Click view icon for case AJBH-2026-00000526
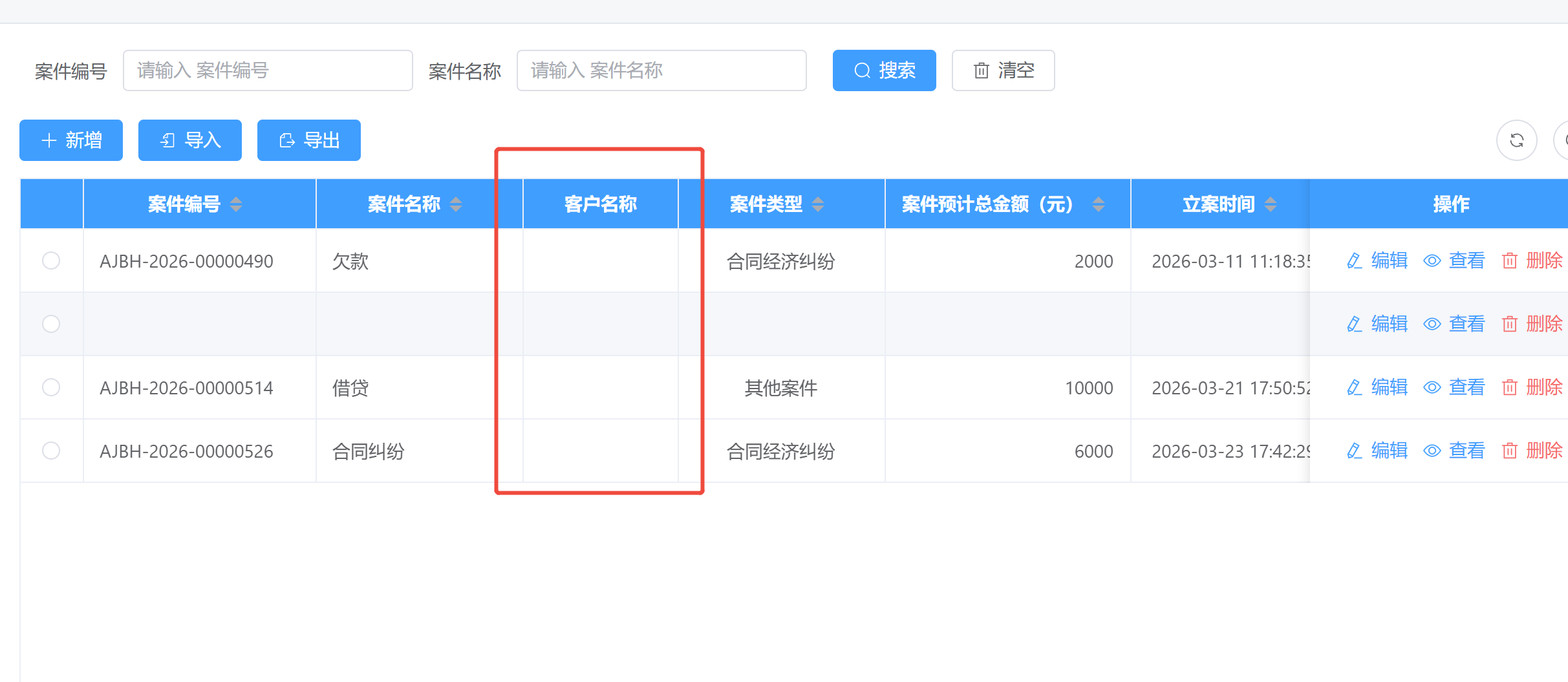Screen dimensions: 1568x682 click(1432, 451)
